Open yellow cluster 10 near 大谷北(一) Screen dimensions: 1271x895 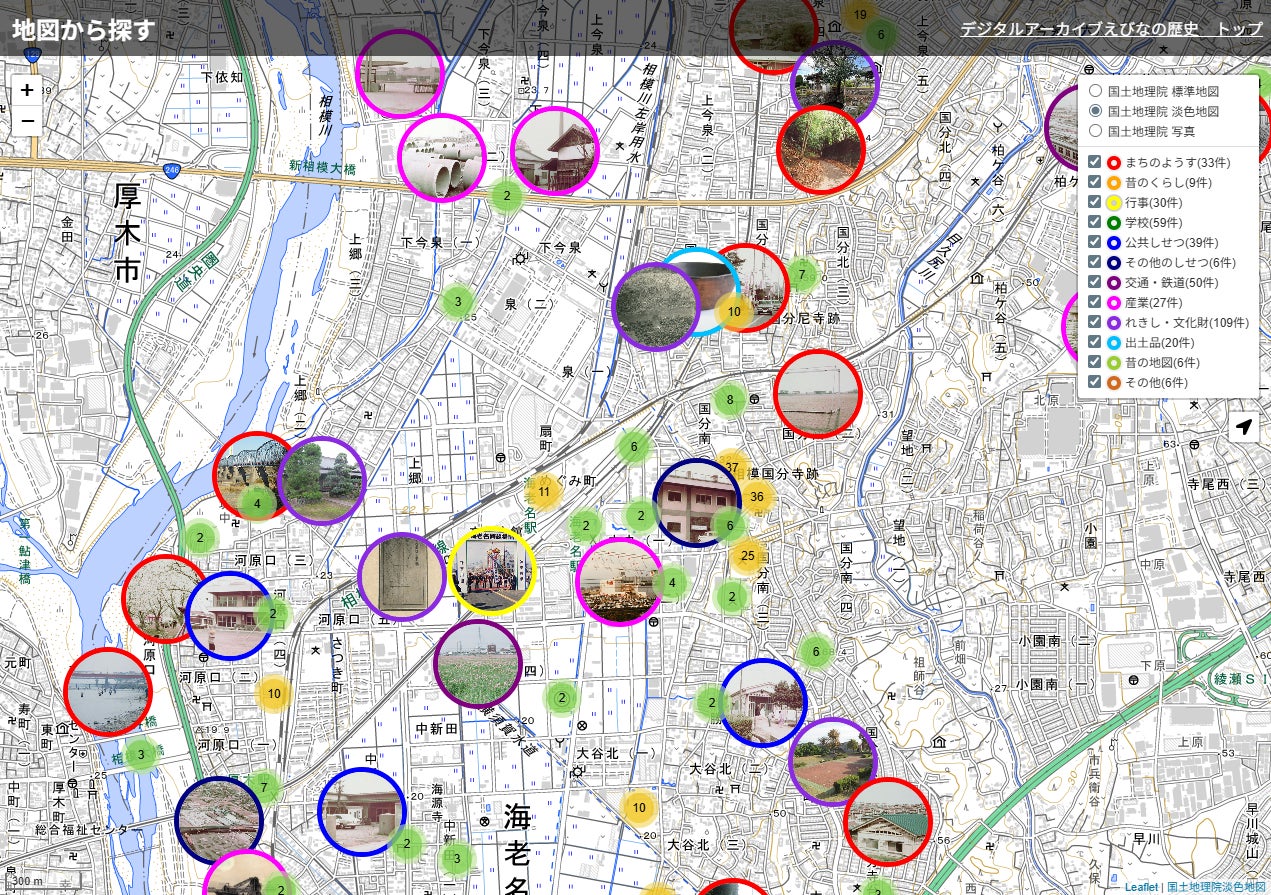[639, 807]
